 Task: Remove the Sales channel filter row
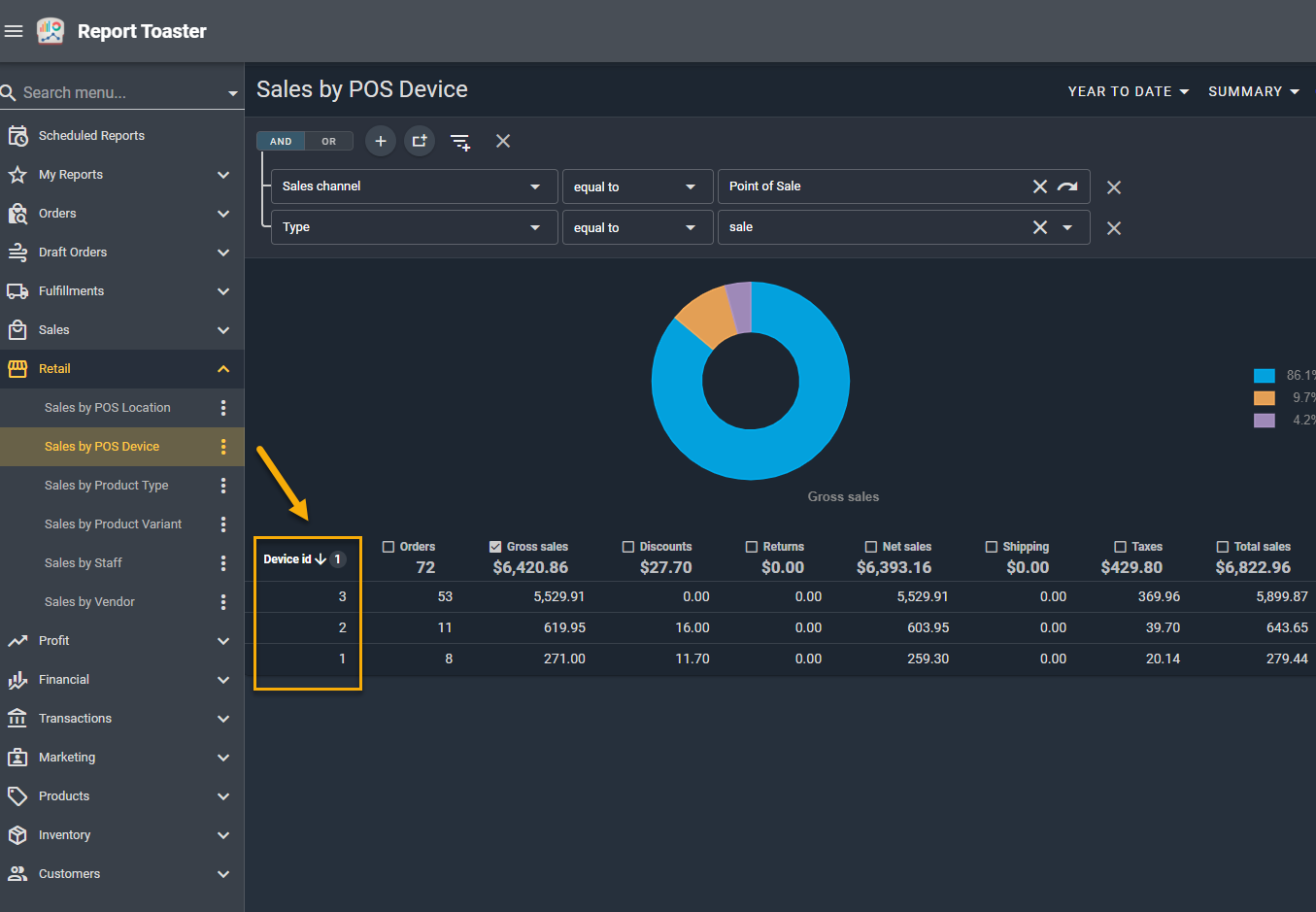(1114, 187)
